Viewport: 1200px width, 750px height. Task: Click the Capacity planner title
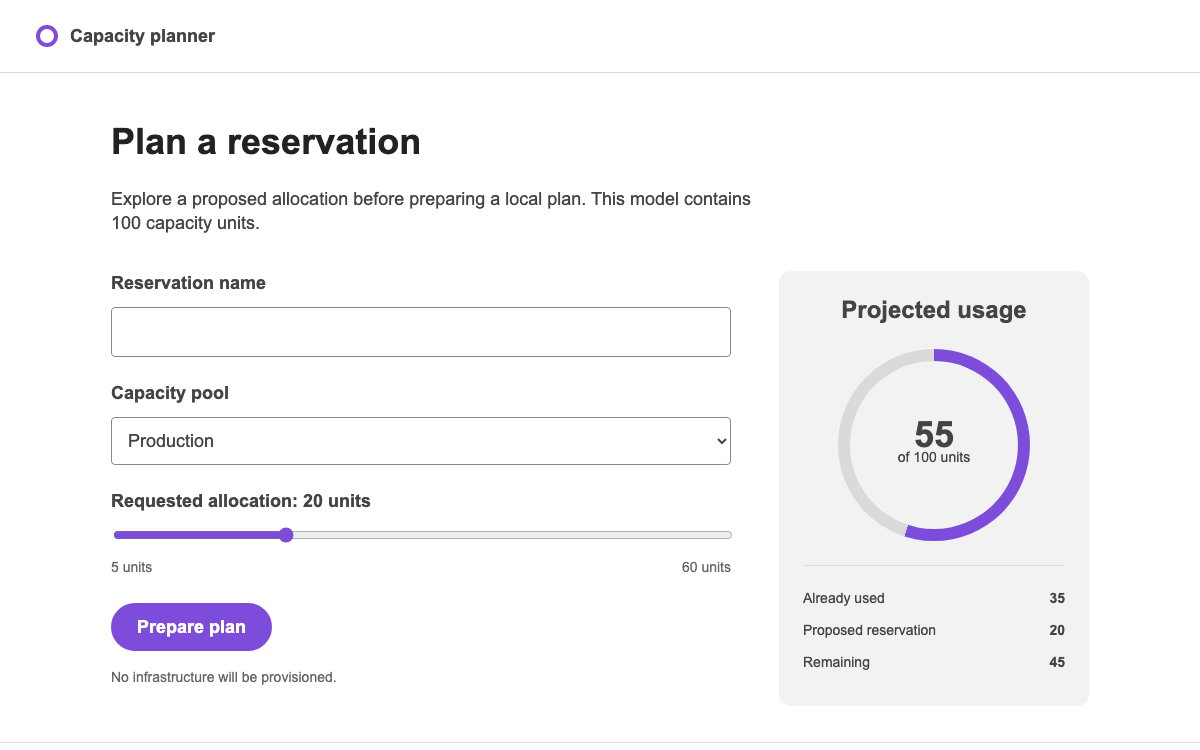(142, 36)
